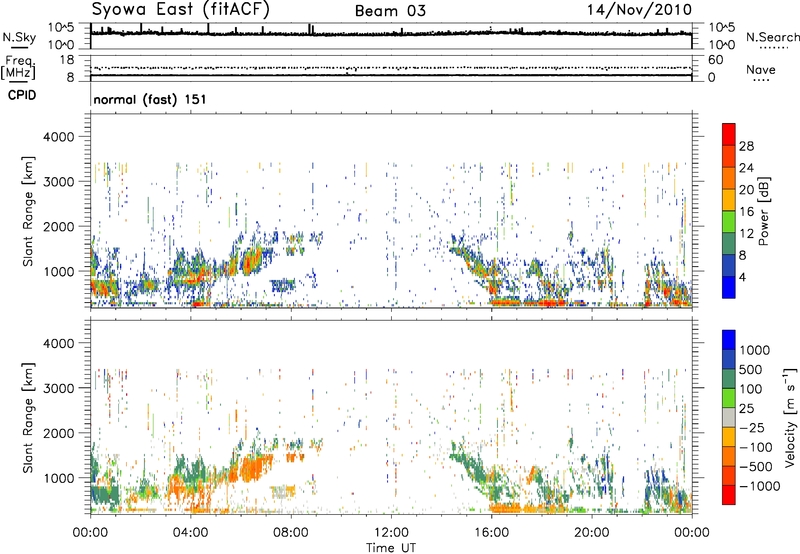Click the rightmost "00:00" time tick label

coord(692,533)
